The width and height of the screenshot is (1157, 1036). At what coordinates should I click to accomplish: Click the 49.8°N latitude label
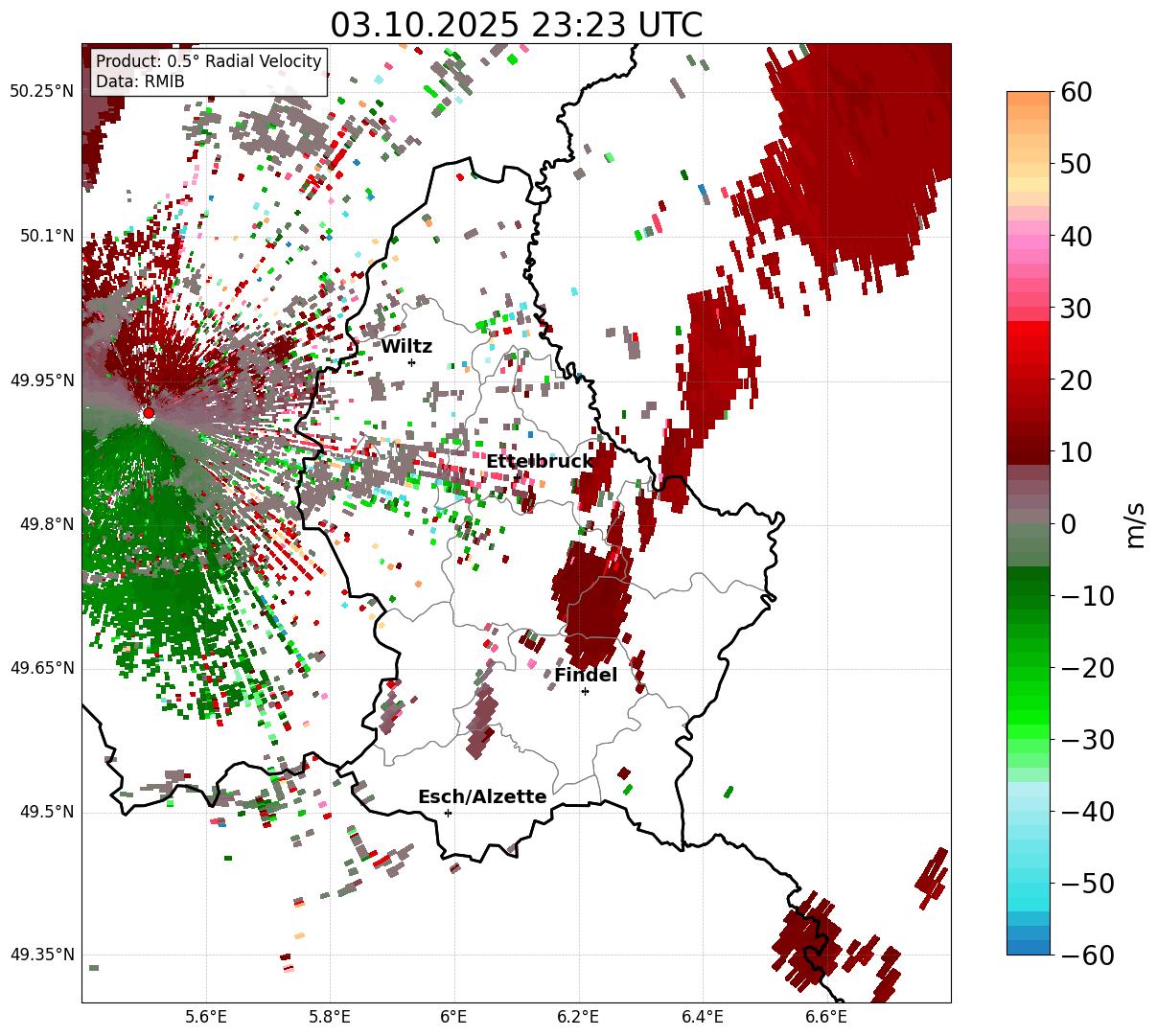coord(46,524)
